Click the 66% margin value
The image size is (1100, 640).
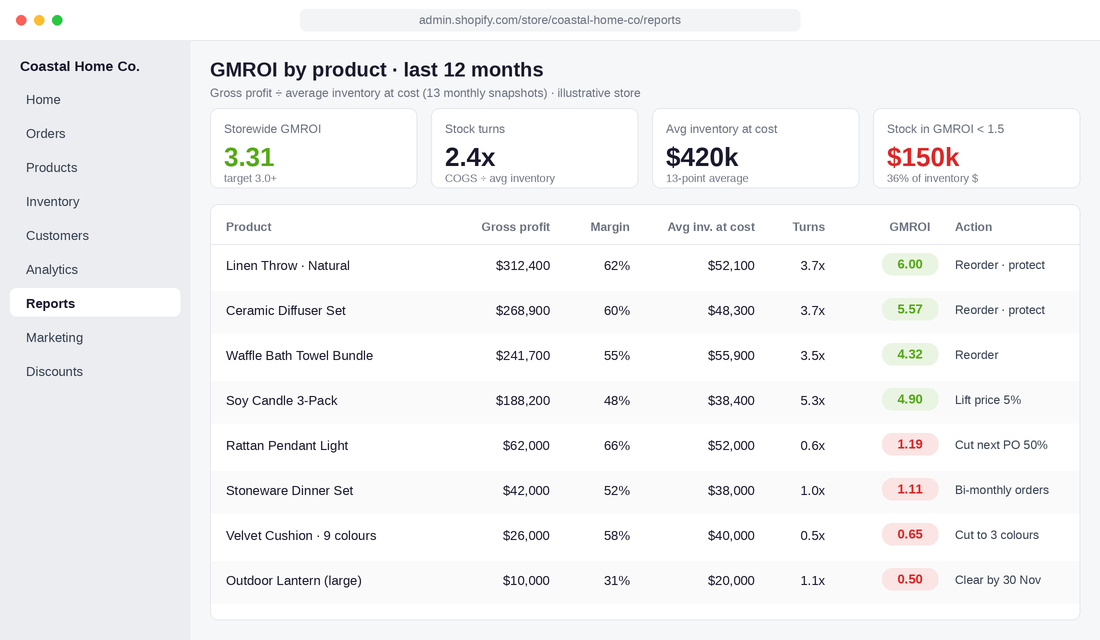click(617, 445)
